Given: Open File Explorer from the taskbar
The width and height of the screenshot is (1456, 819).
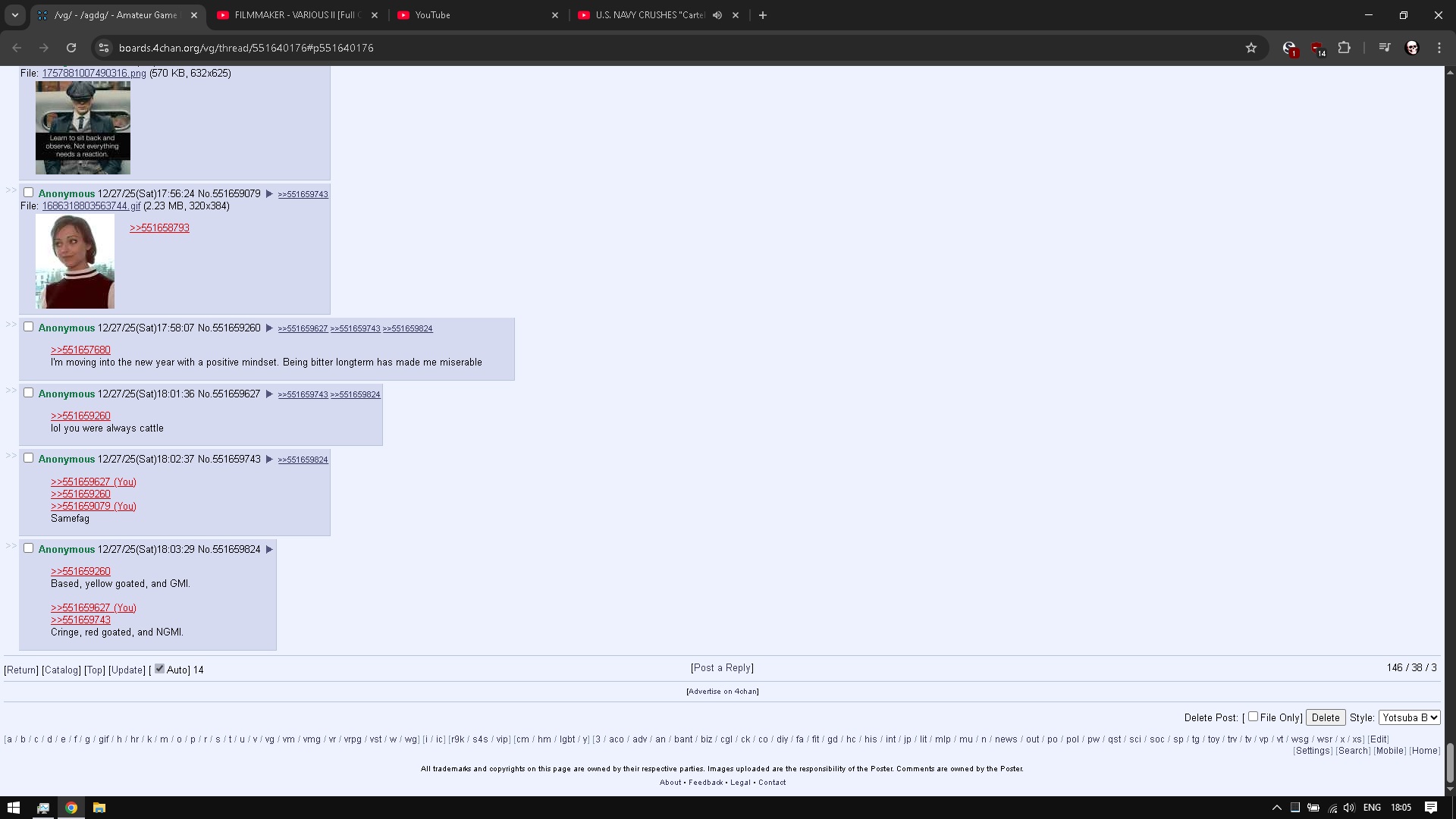Looking at the screenshot, I should coord(99,808).
